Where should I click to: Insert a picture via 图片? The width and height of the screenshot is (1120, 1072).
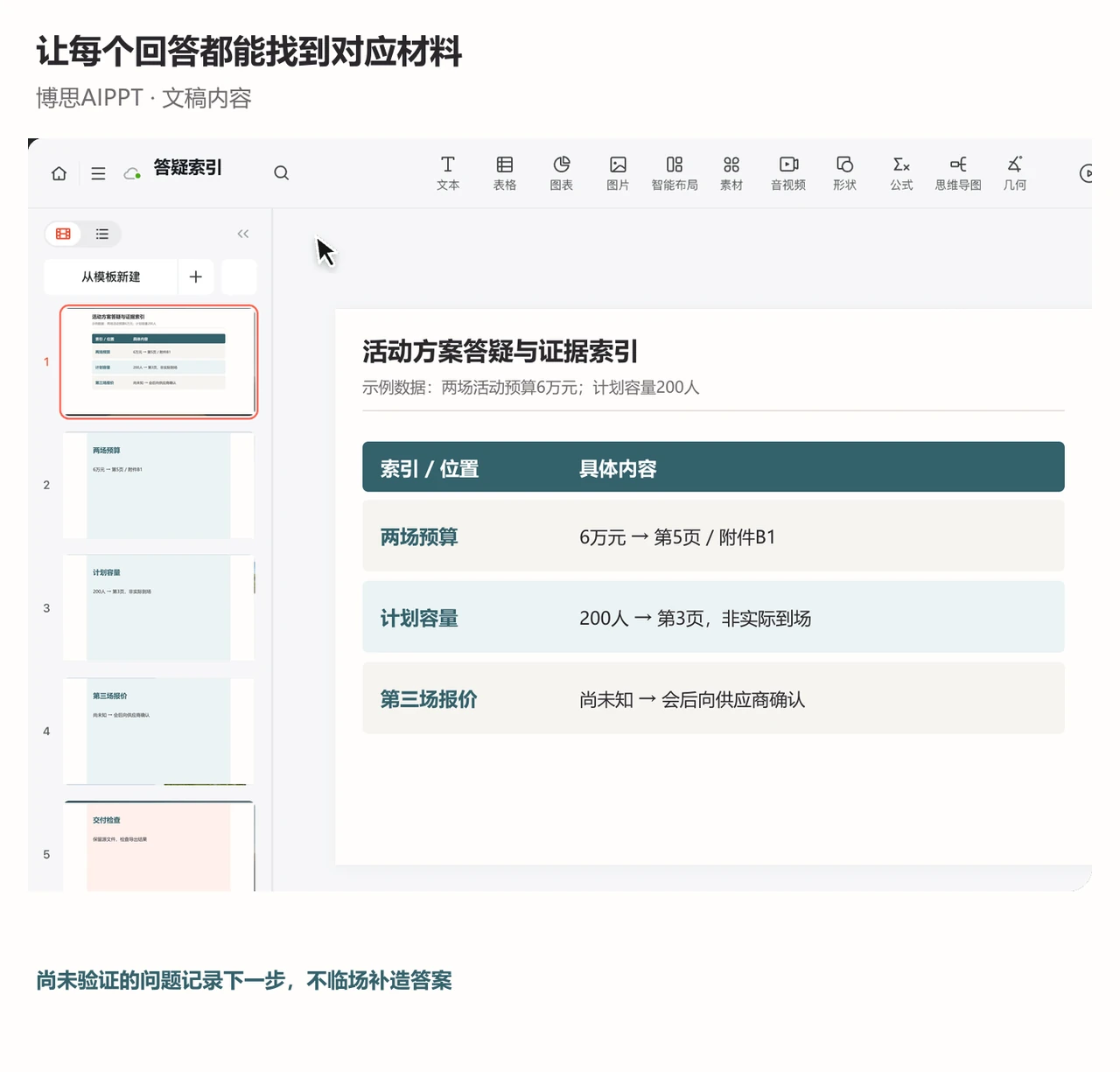[618, 173]
